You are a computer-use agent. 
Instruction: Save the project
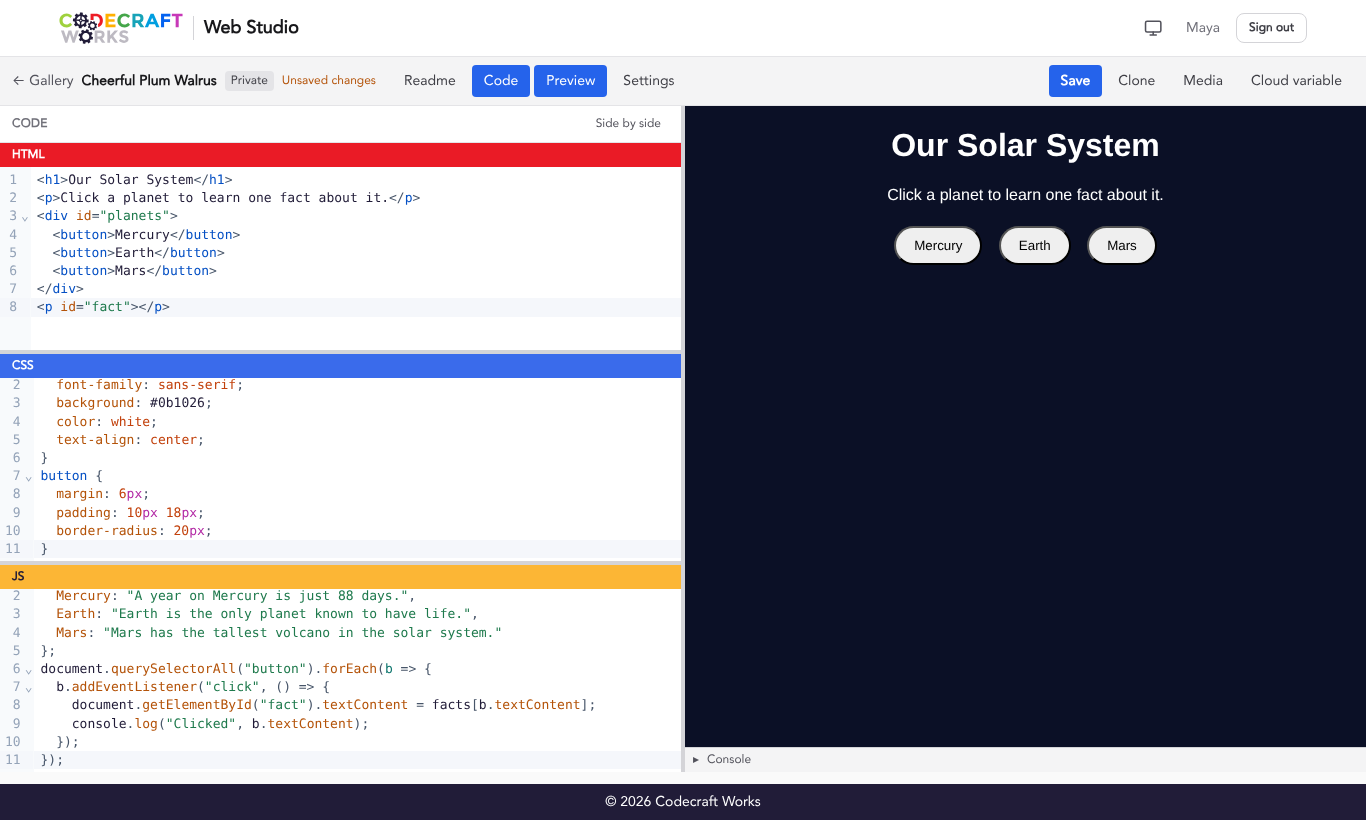point(1075,81)
